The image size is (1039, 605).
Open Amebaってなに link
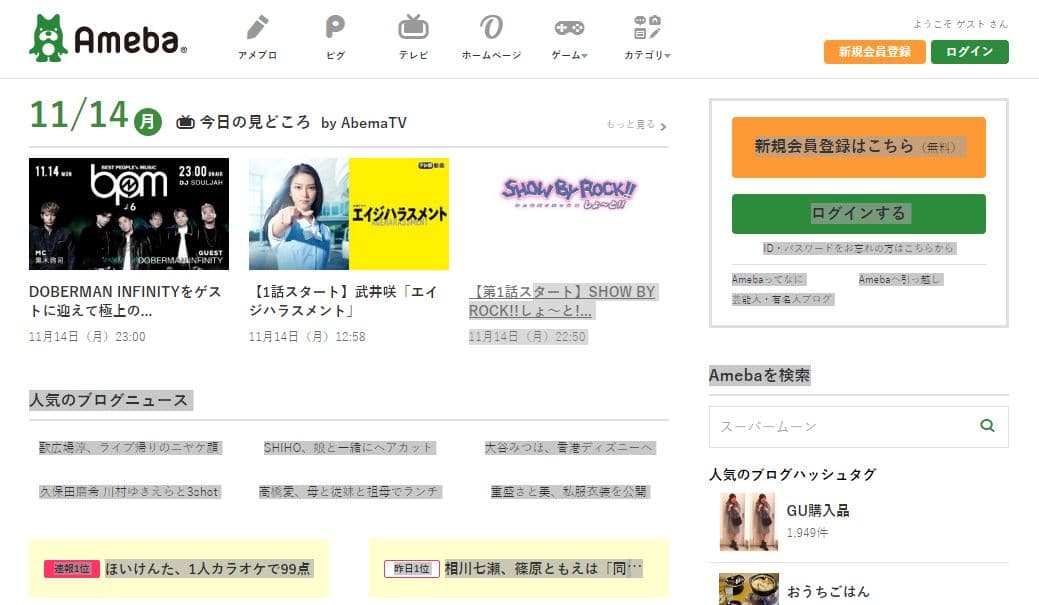tap(769, 279)
